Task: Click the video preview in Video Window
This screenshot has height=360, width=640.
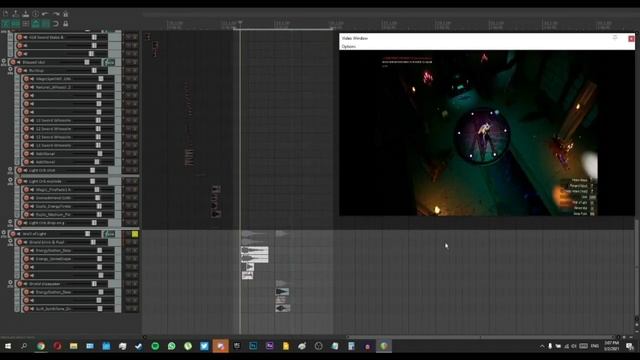Action: click(x=487, y=133)
